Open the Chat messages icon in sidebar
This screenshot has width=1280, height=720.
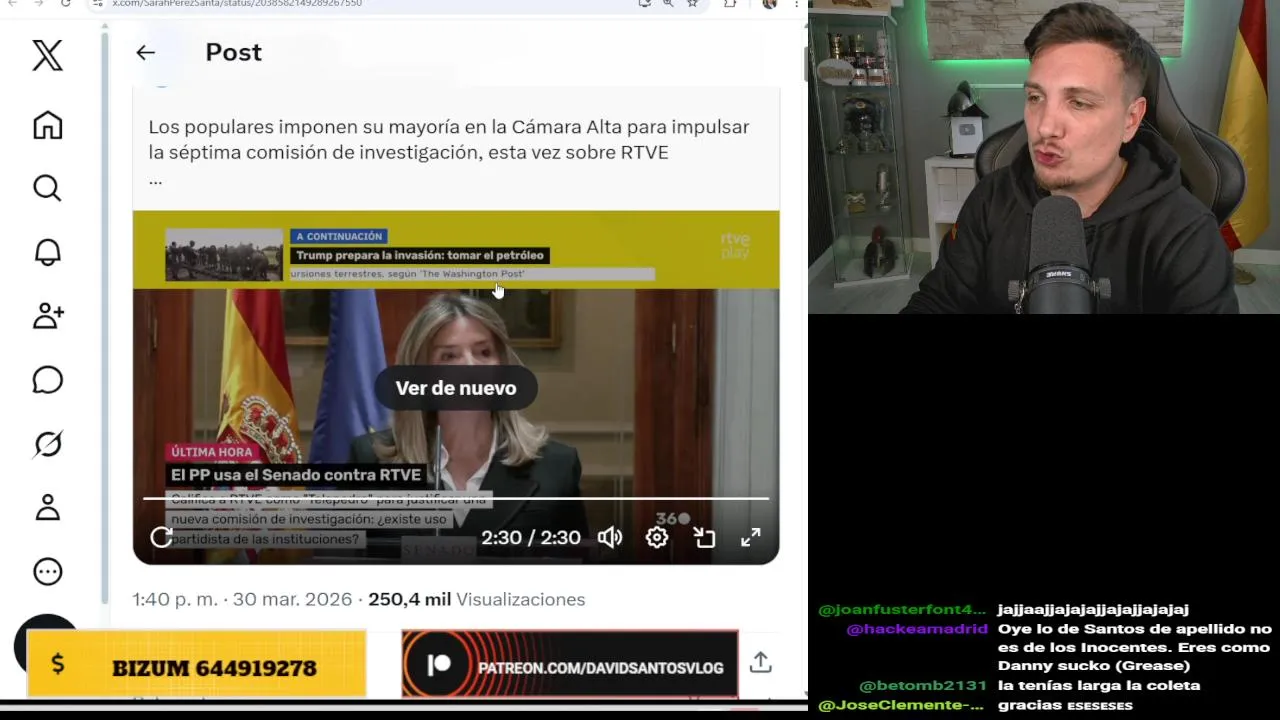pyautogui.click(x=47, y=380)
